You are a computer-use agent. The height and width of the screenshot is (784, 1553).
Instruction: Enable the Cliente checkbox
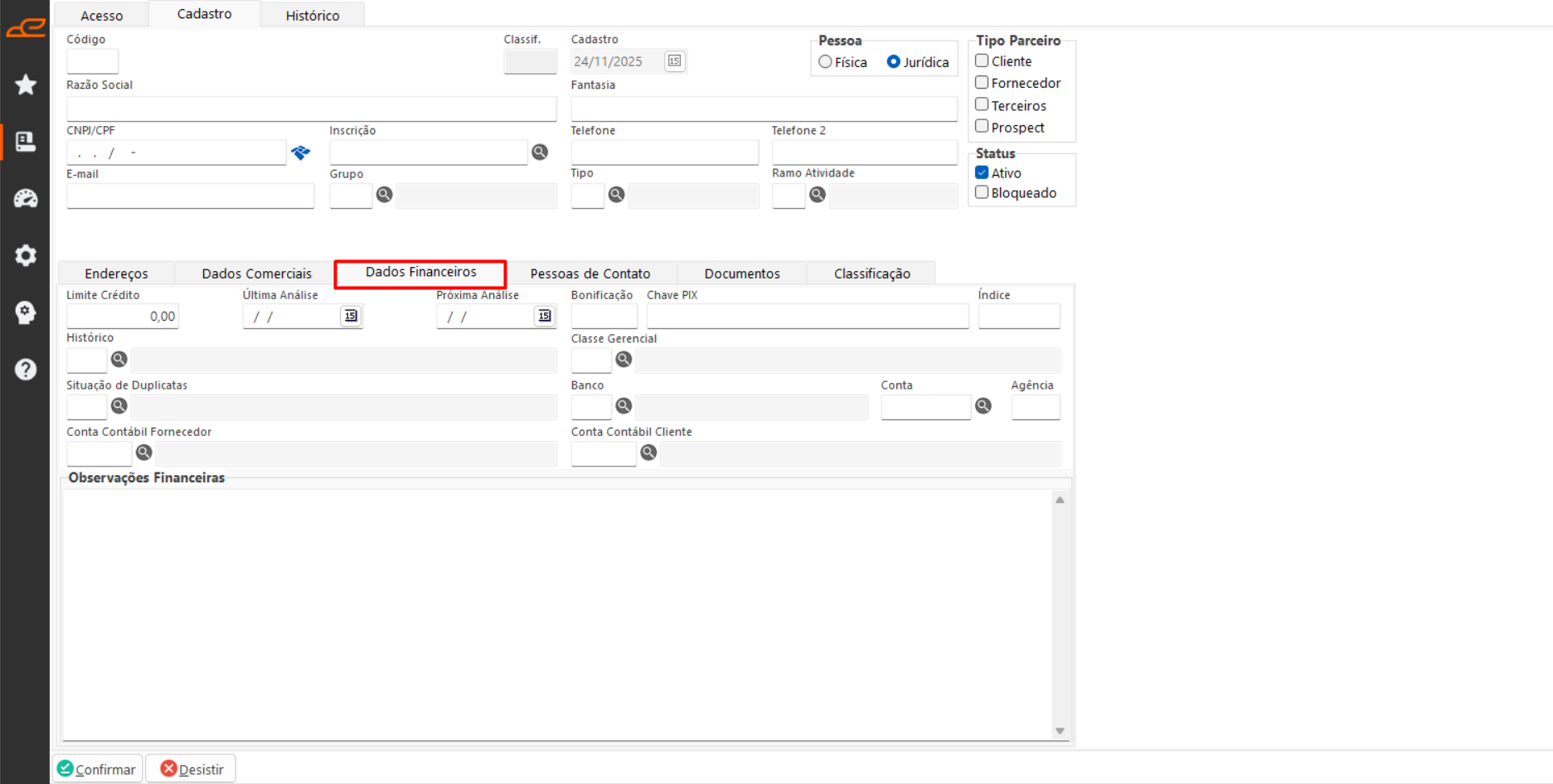982,61
